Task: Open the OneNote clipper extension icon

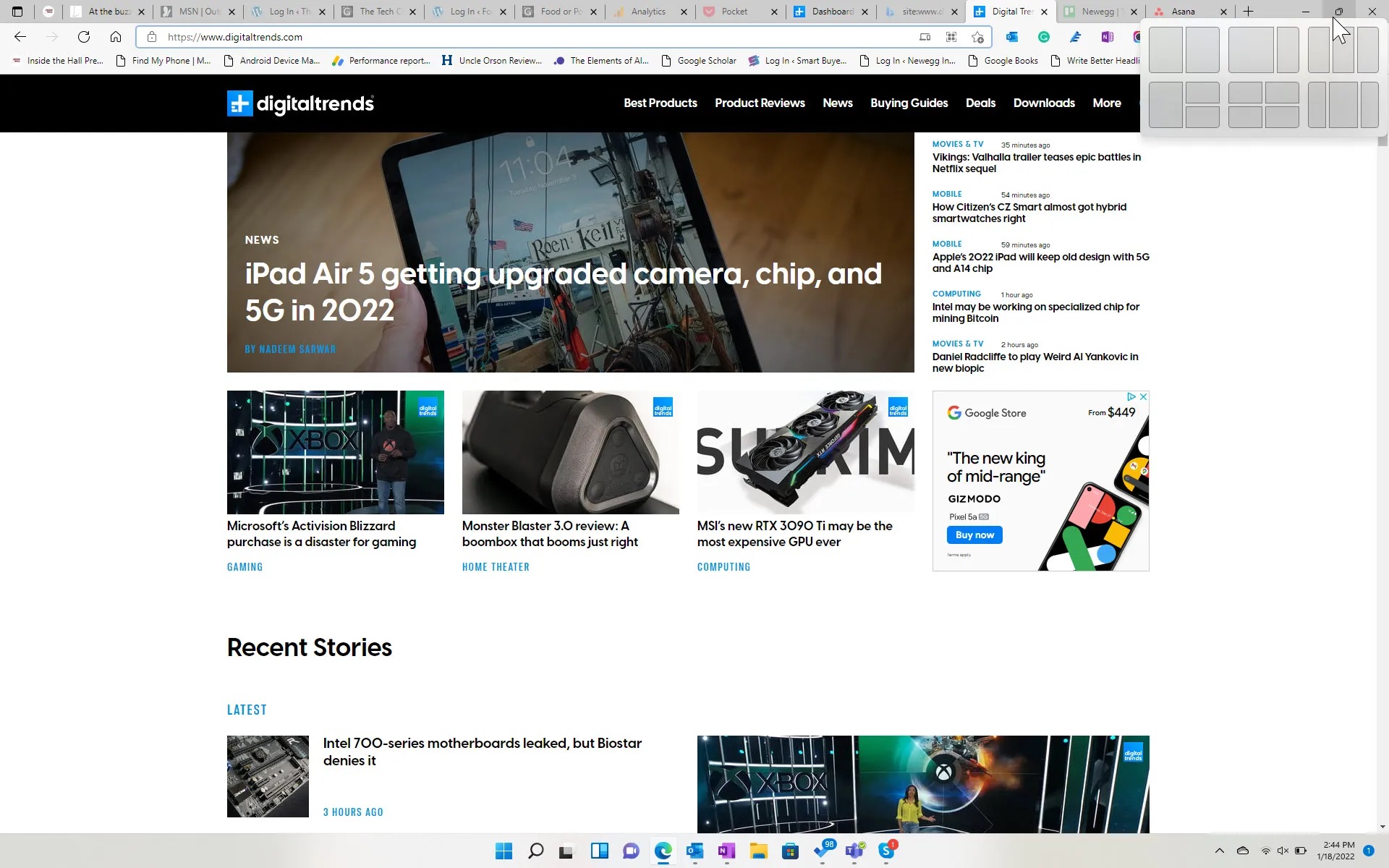Action: pyautogui.click(x=1108, y=37)
